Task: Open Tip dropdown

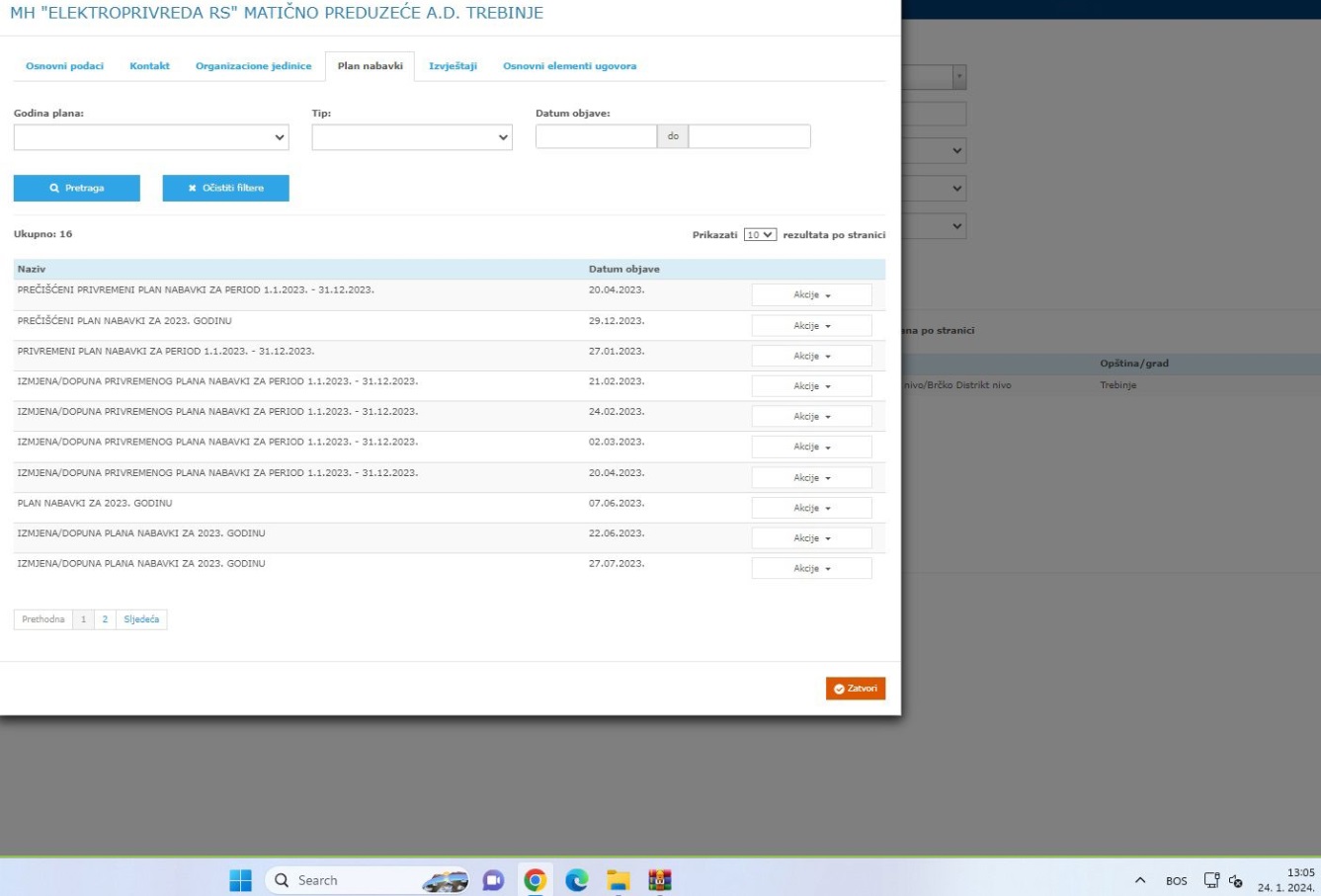Action: click(412, 137)
